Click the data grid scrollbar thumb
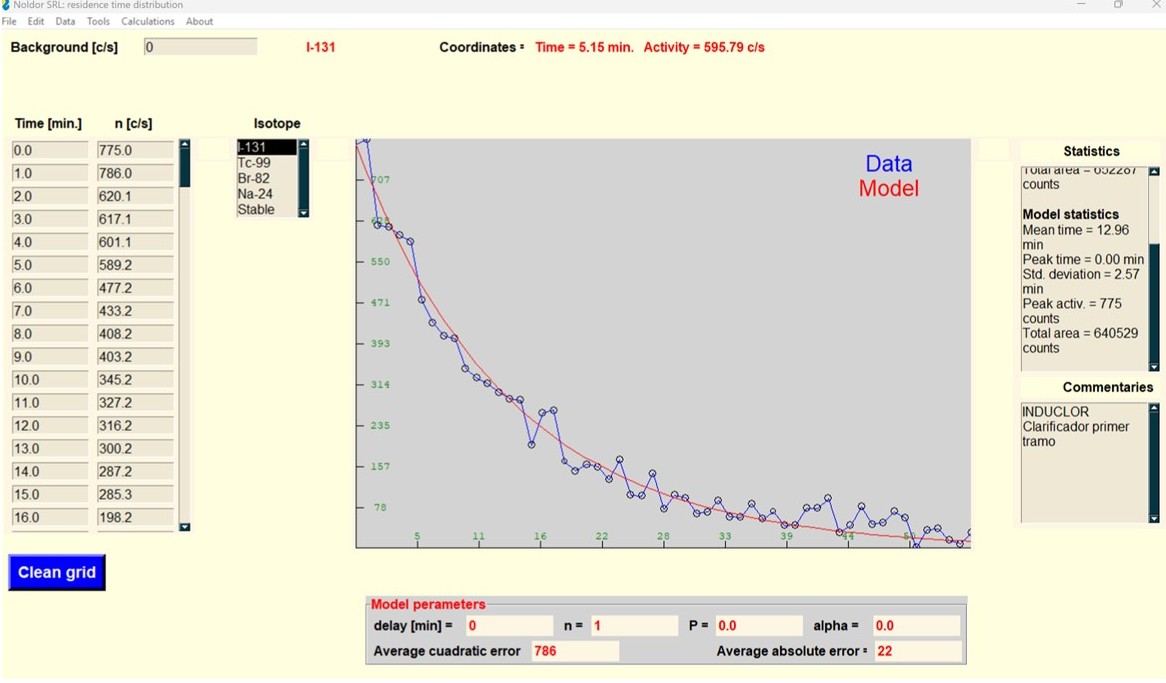 184,168
